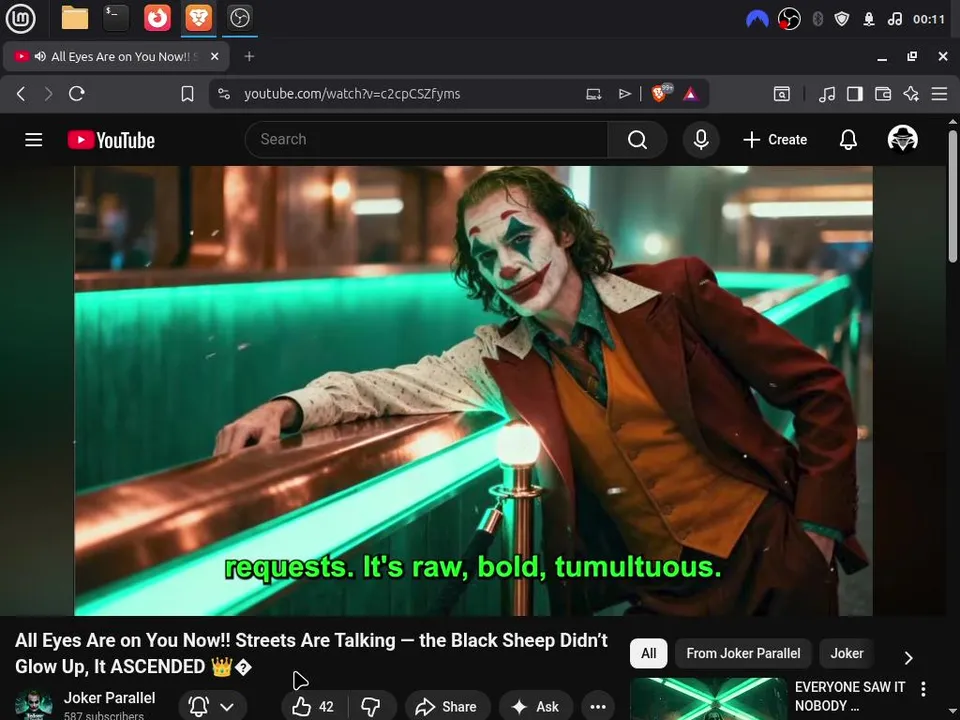Viewport: 960px width, 720px height.
Task: Toggle Brave Shields lion icon
Action: (x=660, y=94)
